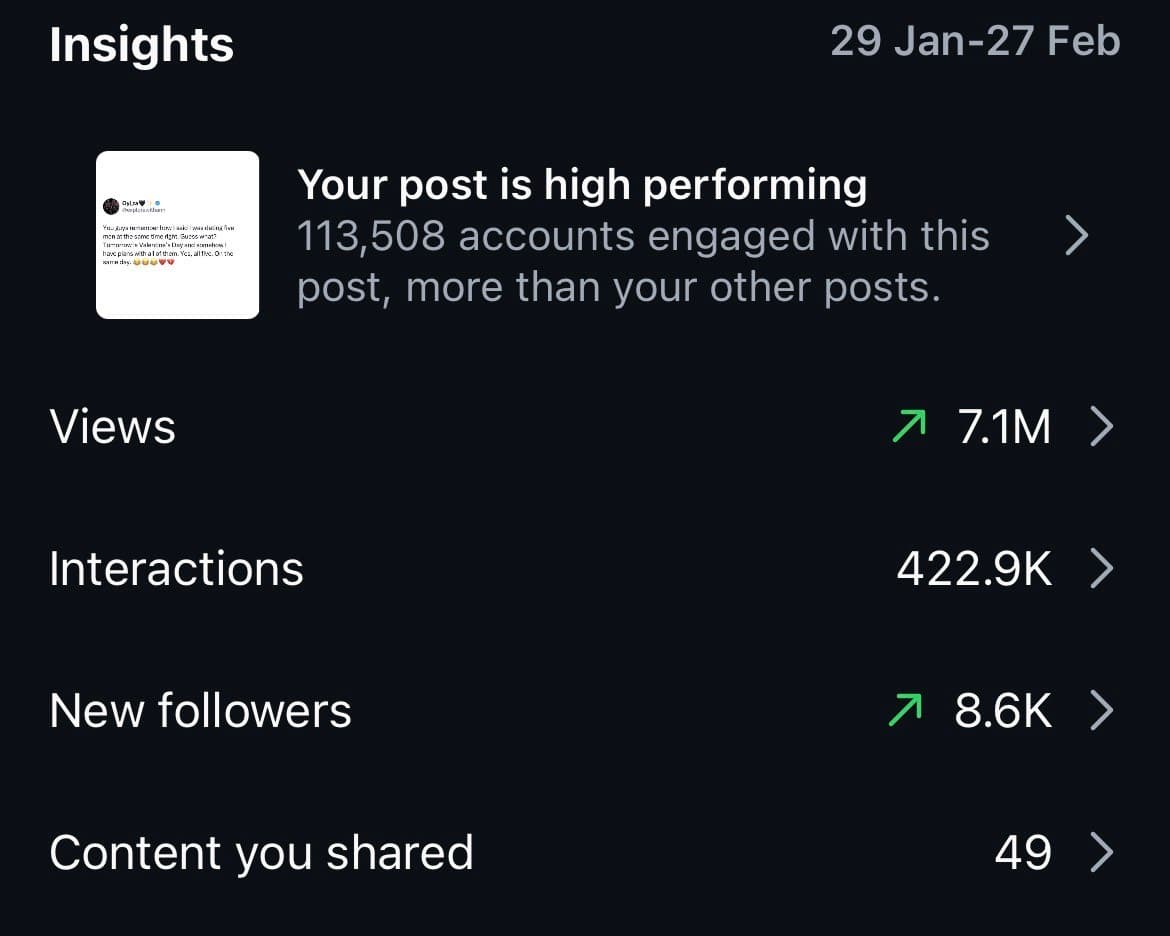Click the 49 shared content count
Image resolution: width=1170 pixels, height=936 pixels.
[1023, 852]
